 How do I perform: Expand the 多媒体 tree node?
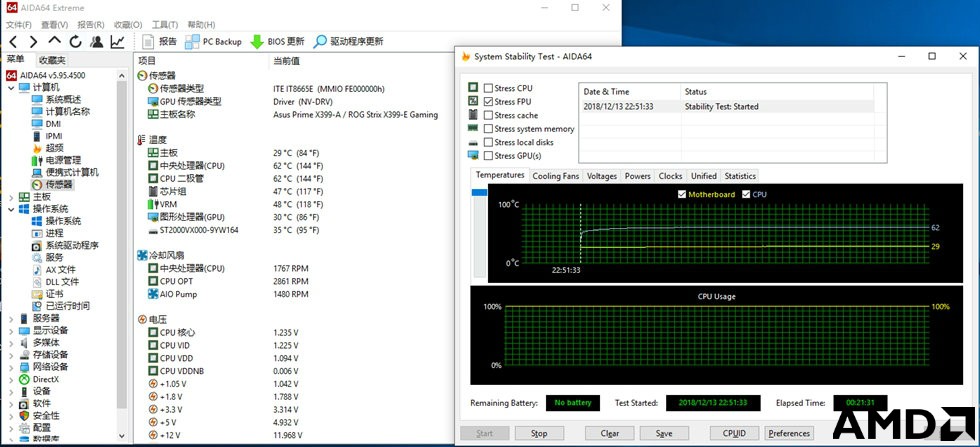(x=11, y=343)
